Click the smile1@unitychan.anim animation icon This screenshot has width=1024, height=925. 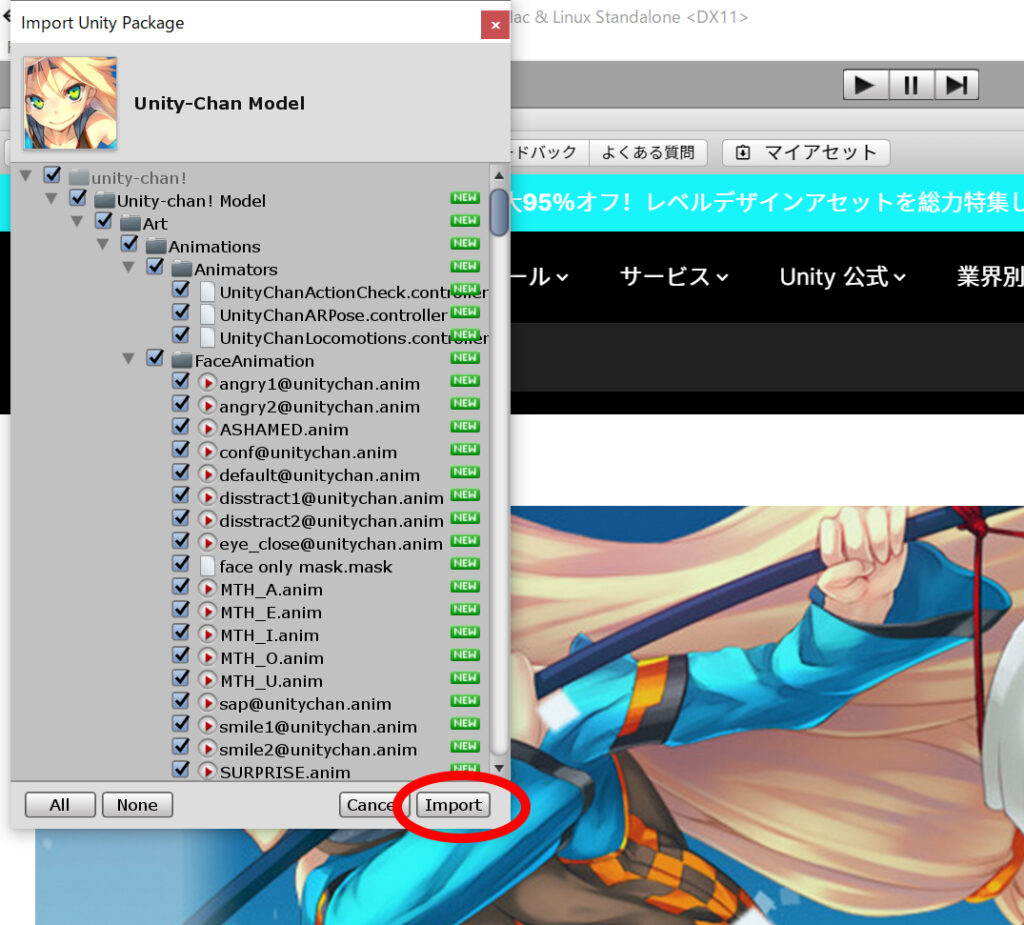207,726
